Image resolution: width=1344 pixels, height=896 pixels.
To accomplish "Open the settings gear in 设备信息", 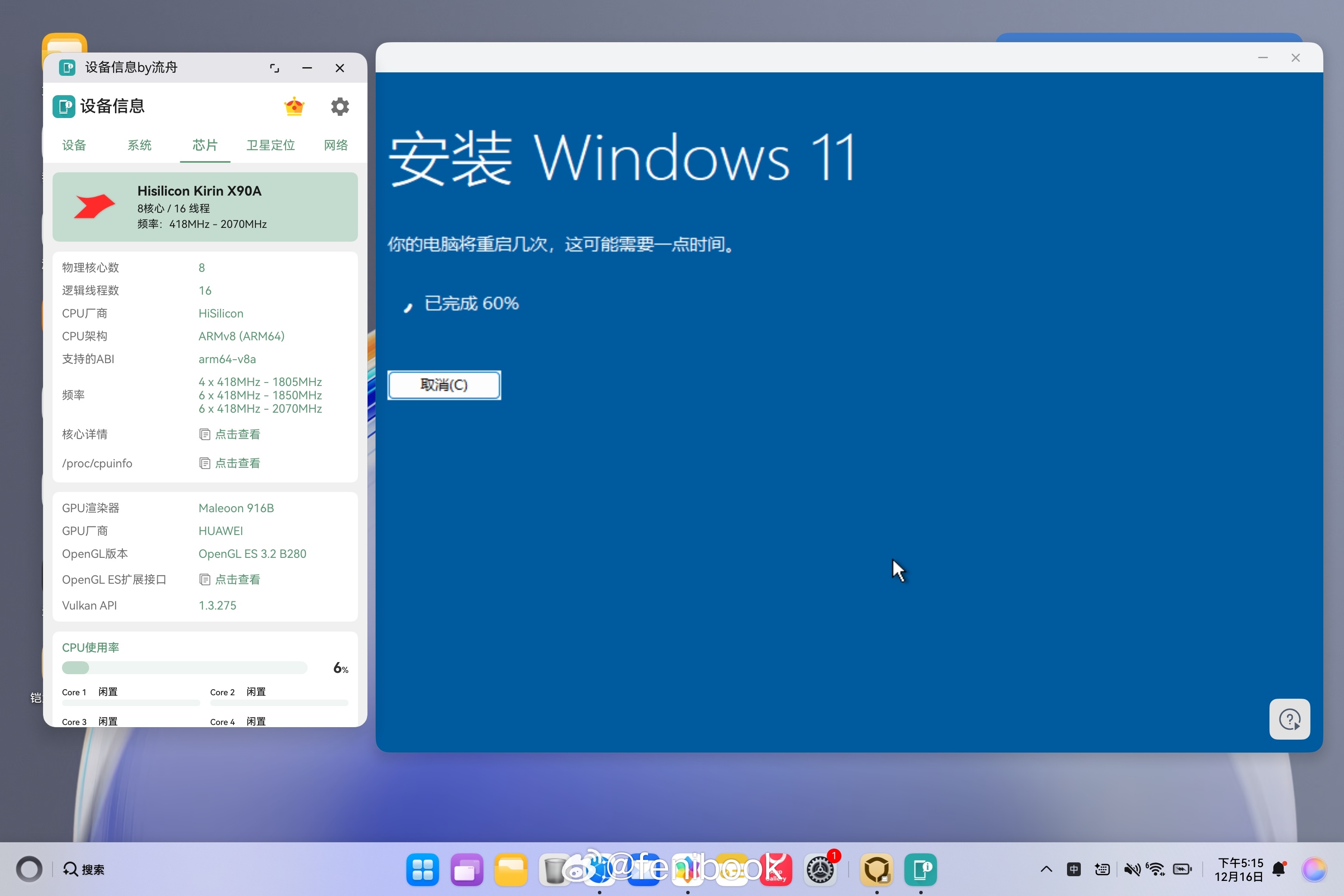I will (339, 106).
